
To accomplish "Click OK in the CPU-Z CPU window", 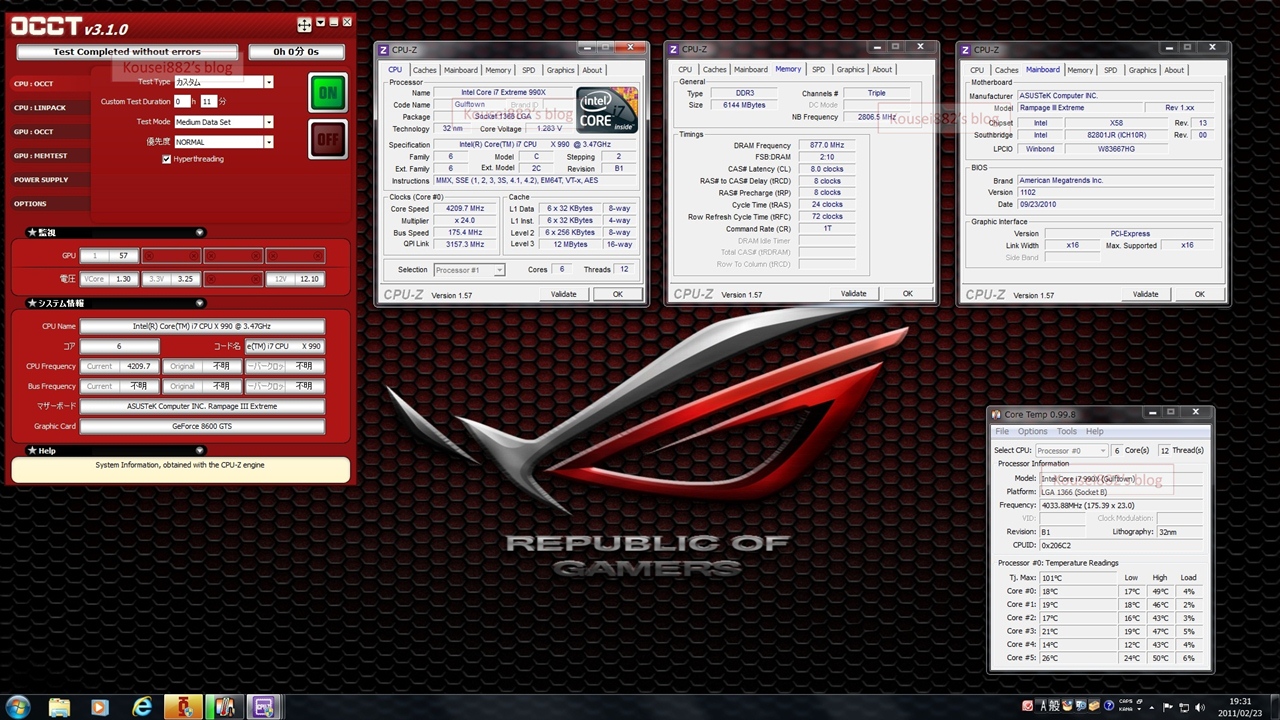I will 618,294.
